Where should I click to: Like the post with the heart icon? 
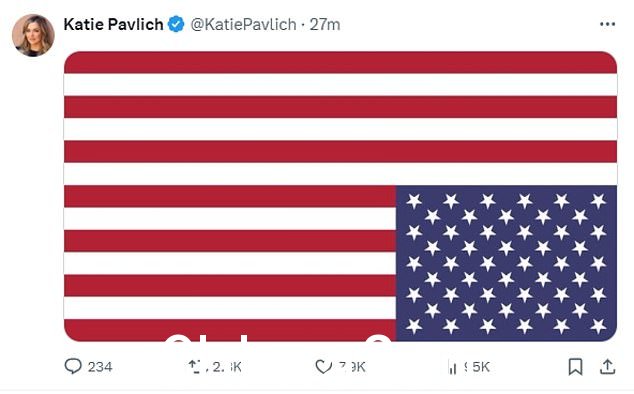pyautogui.click(x=323, y=367)
